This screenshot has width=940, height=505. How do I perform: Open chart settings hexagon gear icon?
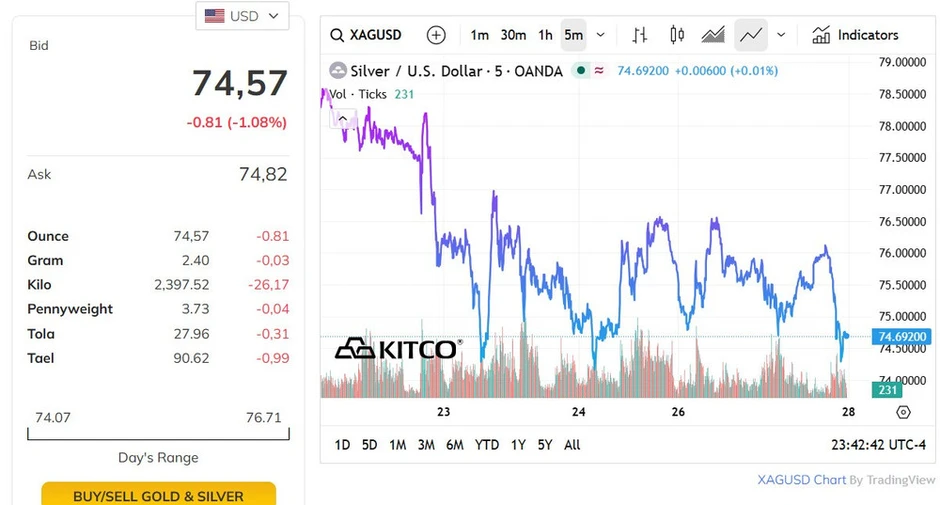coord(903,412)
